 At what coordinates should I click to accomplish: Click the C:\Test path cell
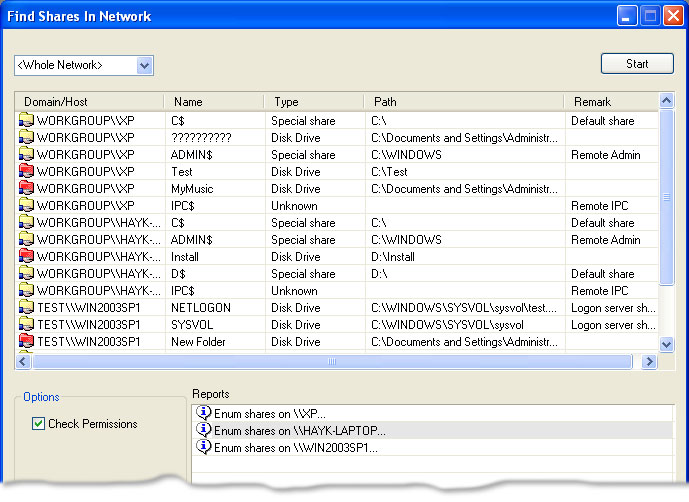coord(389,171)
